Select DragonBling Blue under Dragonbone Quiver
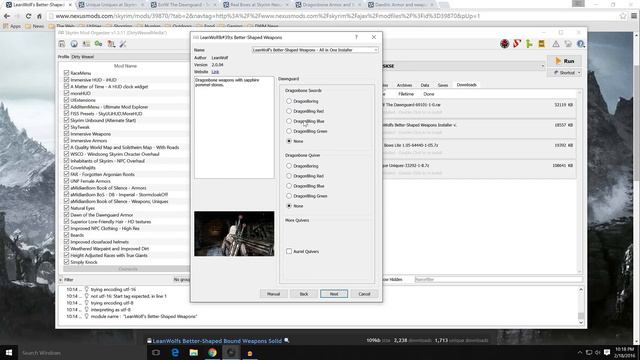The image size is (640, 360). (x=289, y=186)
